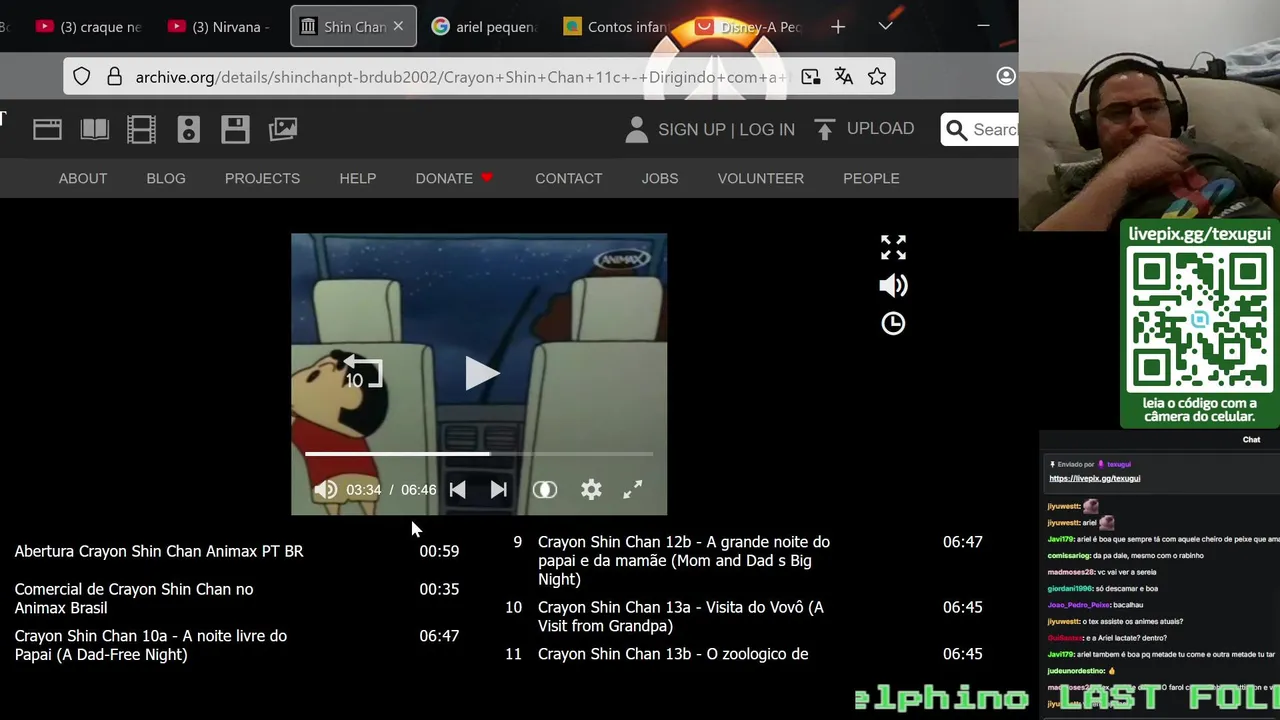Open the PEOPLE menu item
The image size is (1280, 720).
coord(871,178)
